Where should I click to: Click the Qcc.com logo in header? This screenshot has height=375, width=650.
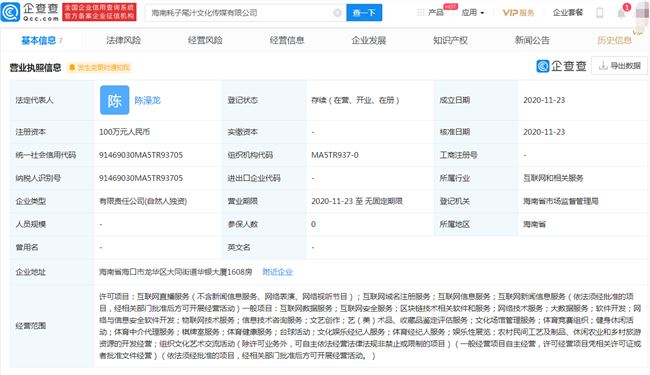30,12
